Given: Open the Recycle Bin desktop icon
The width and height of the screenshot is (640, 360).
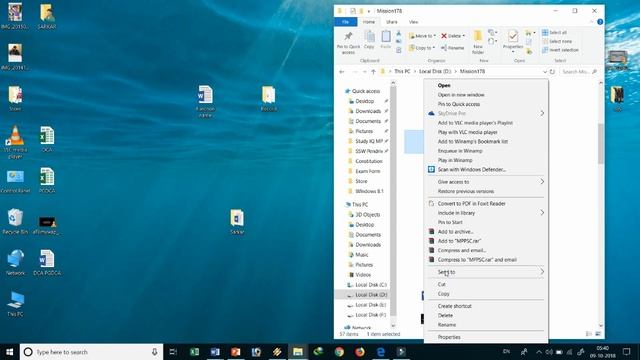Looking at the screenshot, I should click(15, 222).
